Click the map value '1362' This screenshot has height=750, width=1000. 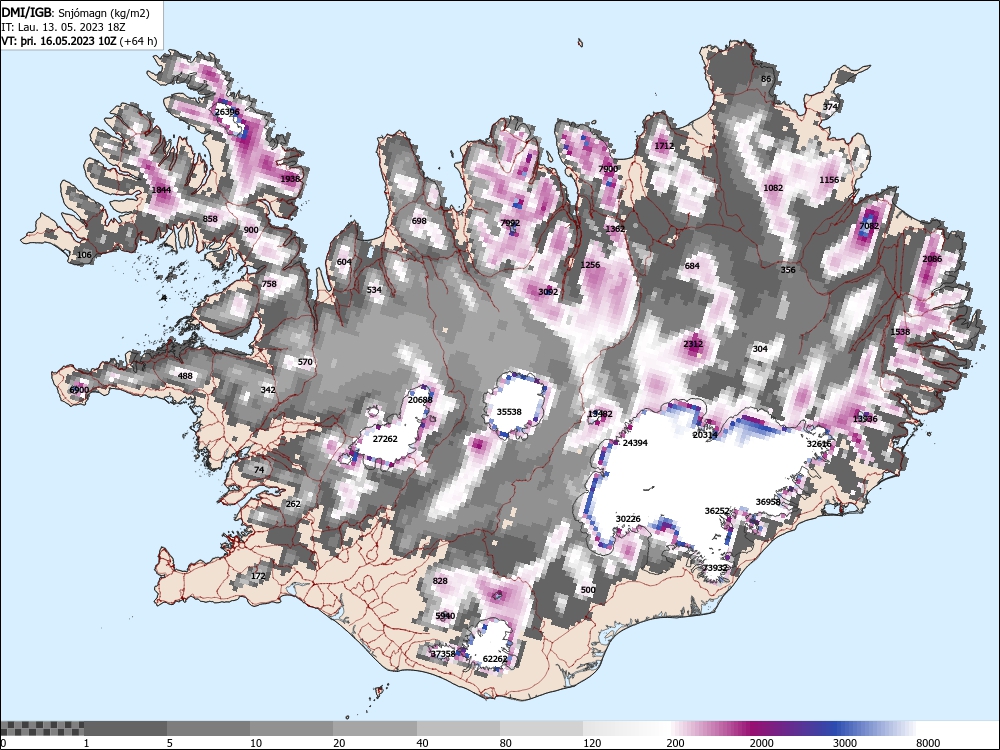pyautogui.click(x=615, y=229)
